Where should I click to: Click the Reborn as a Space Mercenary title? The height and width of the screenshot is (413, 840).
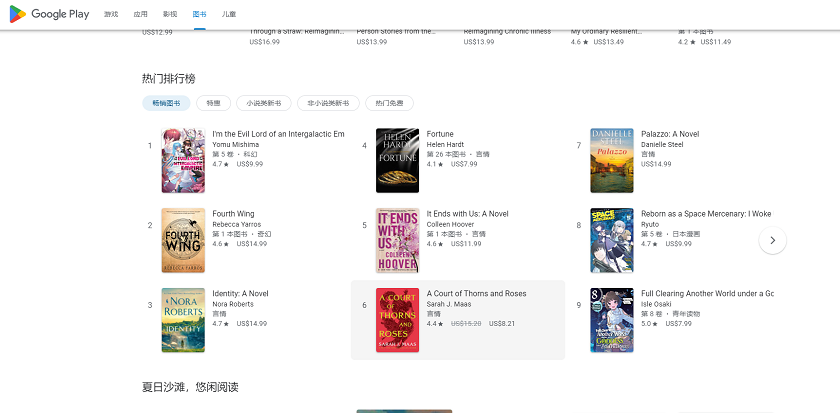coord(707,214)
